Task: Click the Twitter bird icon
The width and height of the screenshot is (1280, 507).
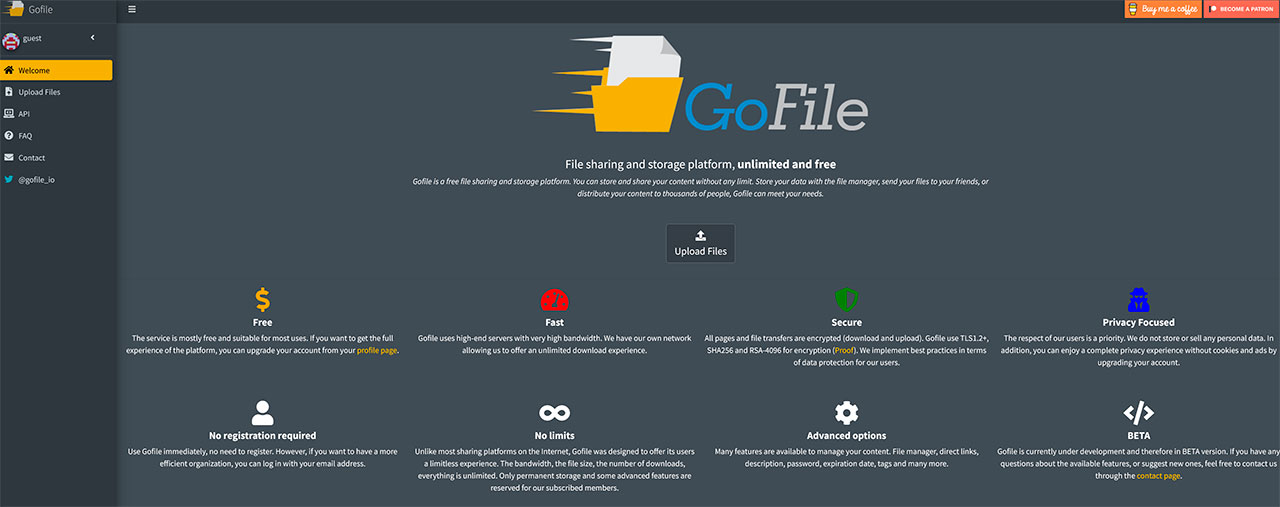Action: (9, 180)
